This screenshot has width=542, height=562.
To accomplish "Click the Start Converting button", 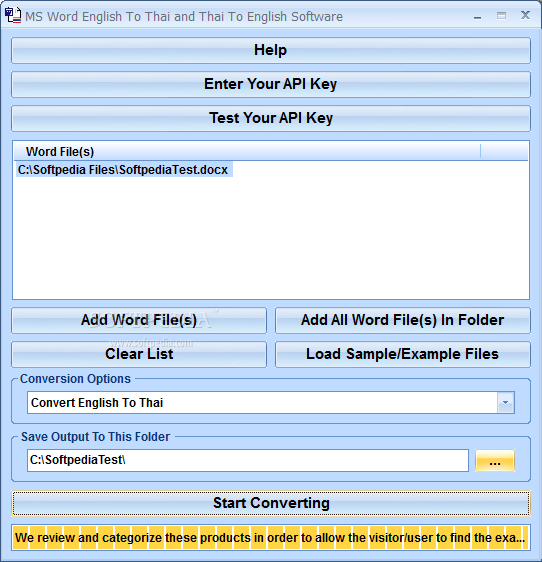I will coord(271,503).
